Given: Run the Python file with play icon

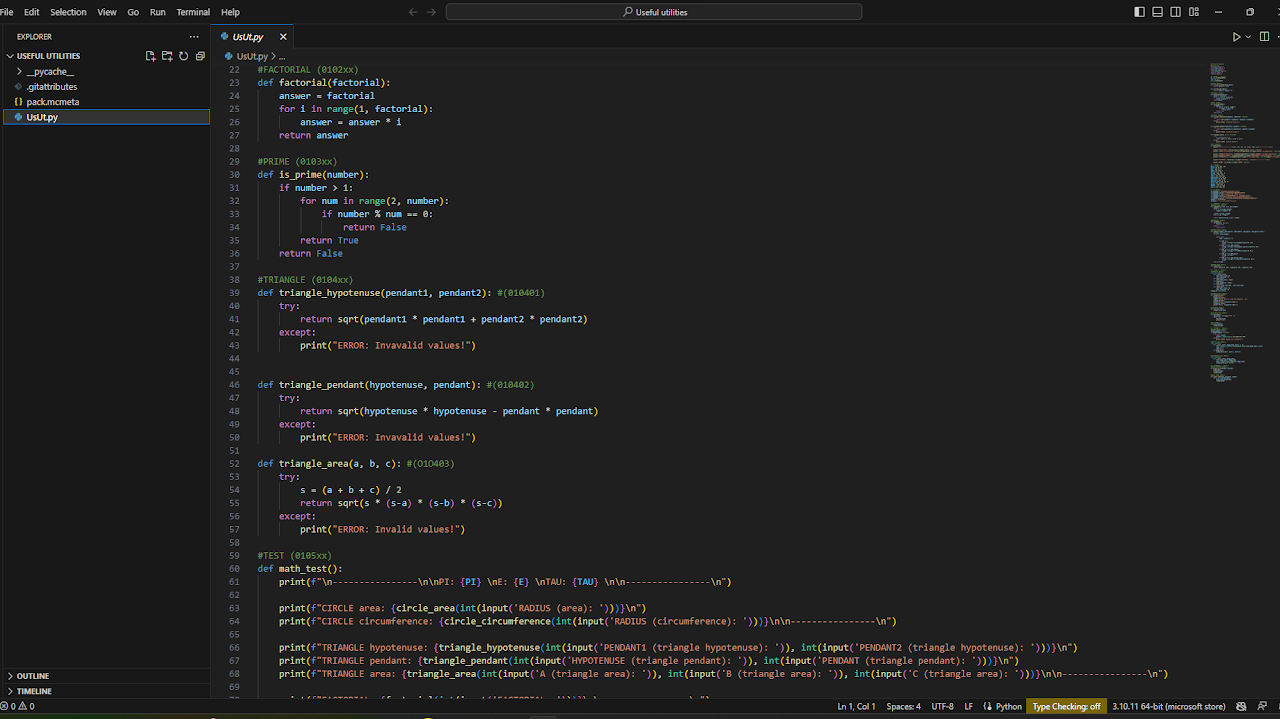Looking at the screenshot, I should coord(1236,37).
